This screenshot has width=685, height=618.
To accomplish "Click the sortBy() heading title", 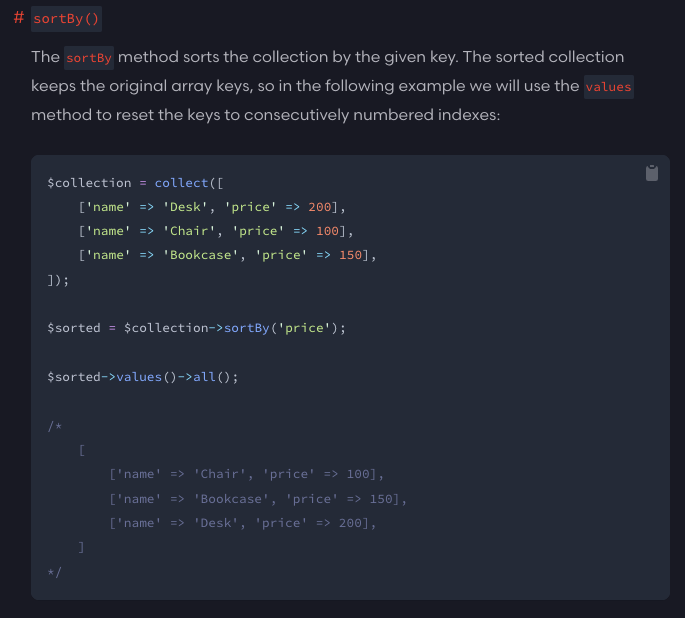I will 67,19.
